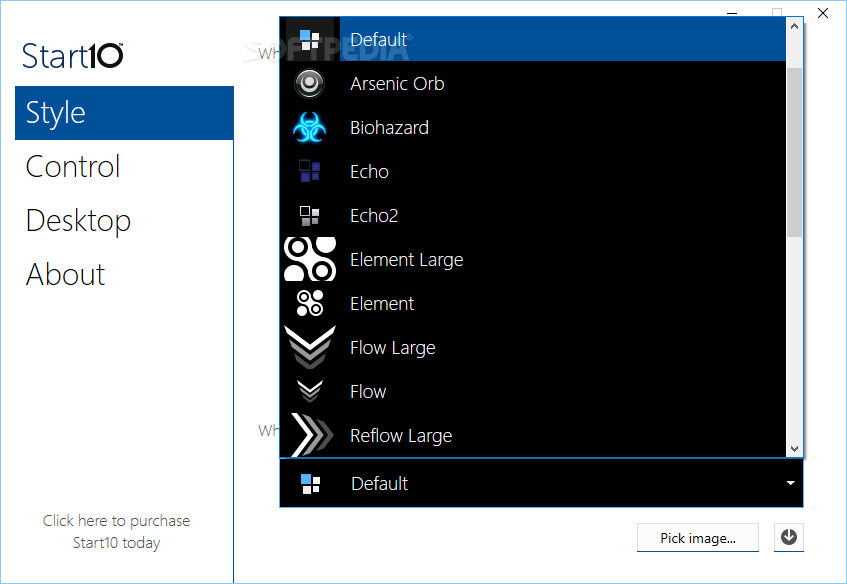Choose the Arsenic Orb list entry
This screenshot has width=847, height=584.
(x=533, y=84)
